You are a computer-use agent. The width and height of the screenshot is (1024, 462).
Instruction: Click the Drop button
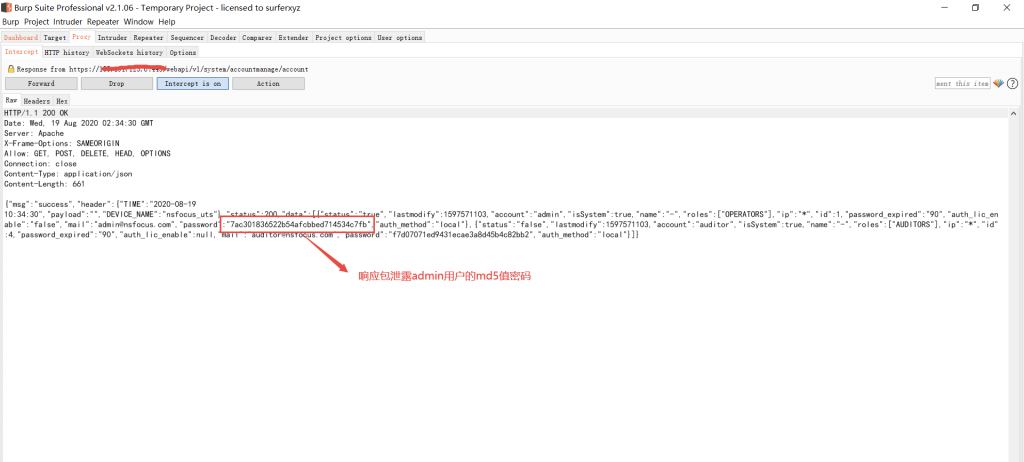(116, 84)
